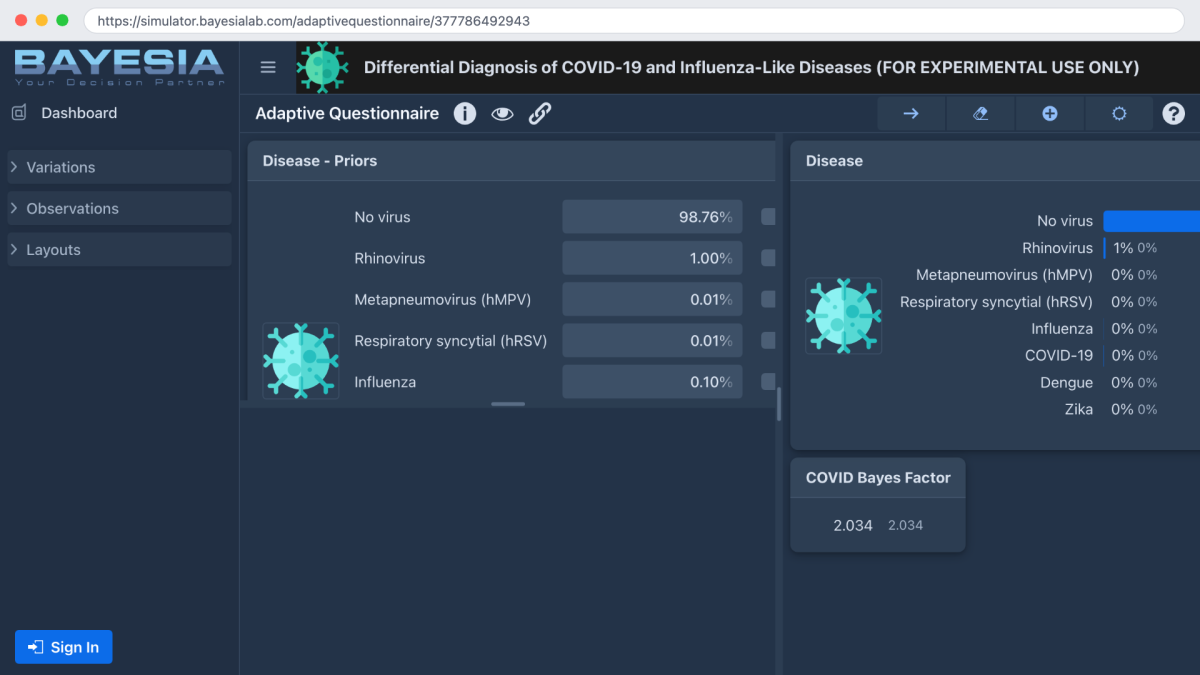Image resolution: width=1200 pixels, height=675 pixels.
Task: Click the browser address bar URL
Action: [313, 20]
